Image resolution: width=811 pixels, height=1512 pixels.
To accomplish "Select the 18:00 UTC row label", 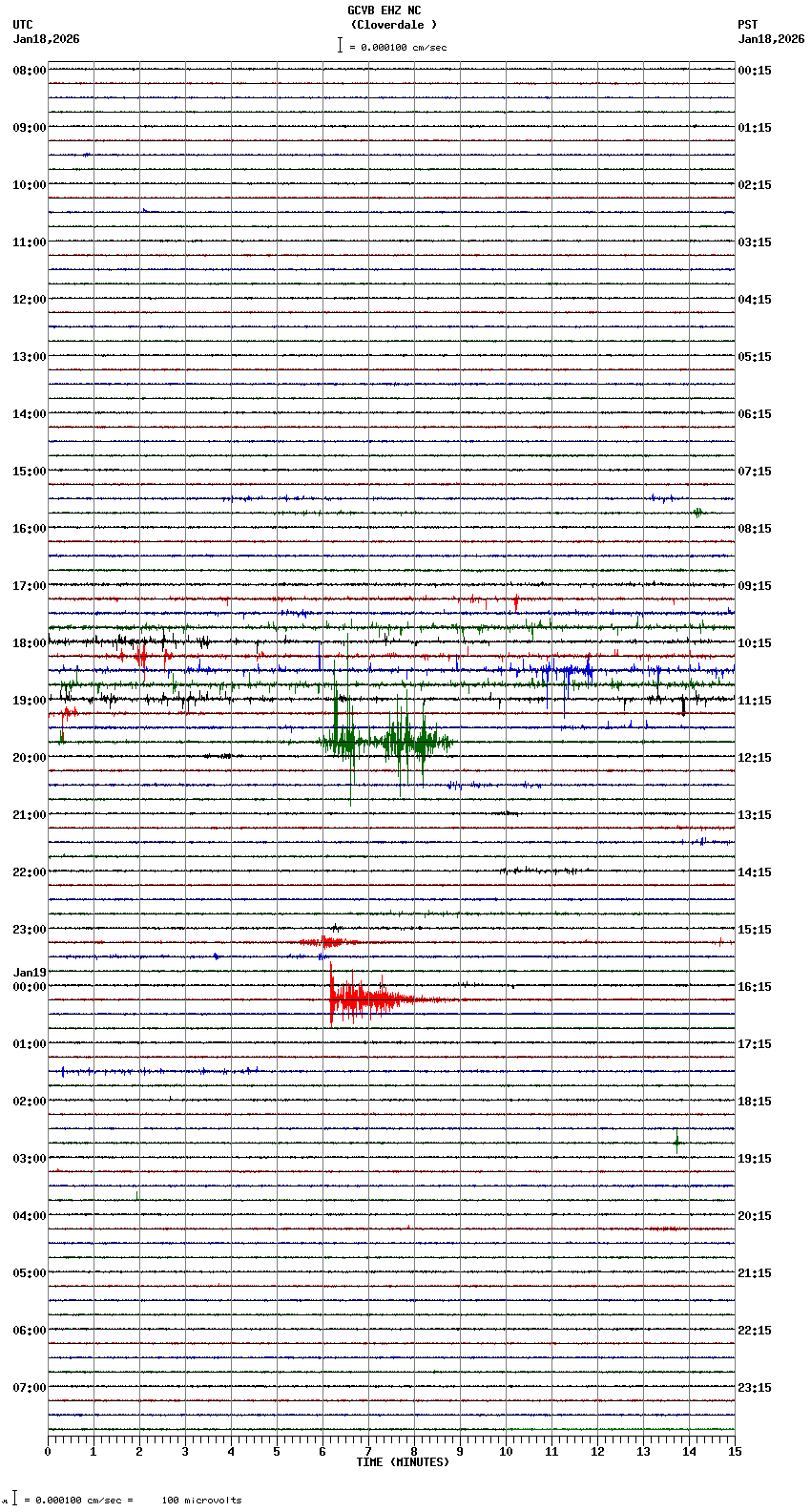I will (x=30, y=643).
